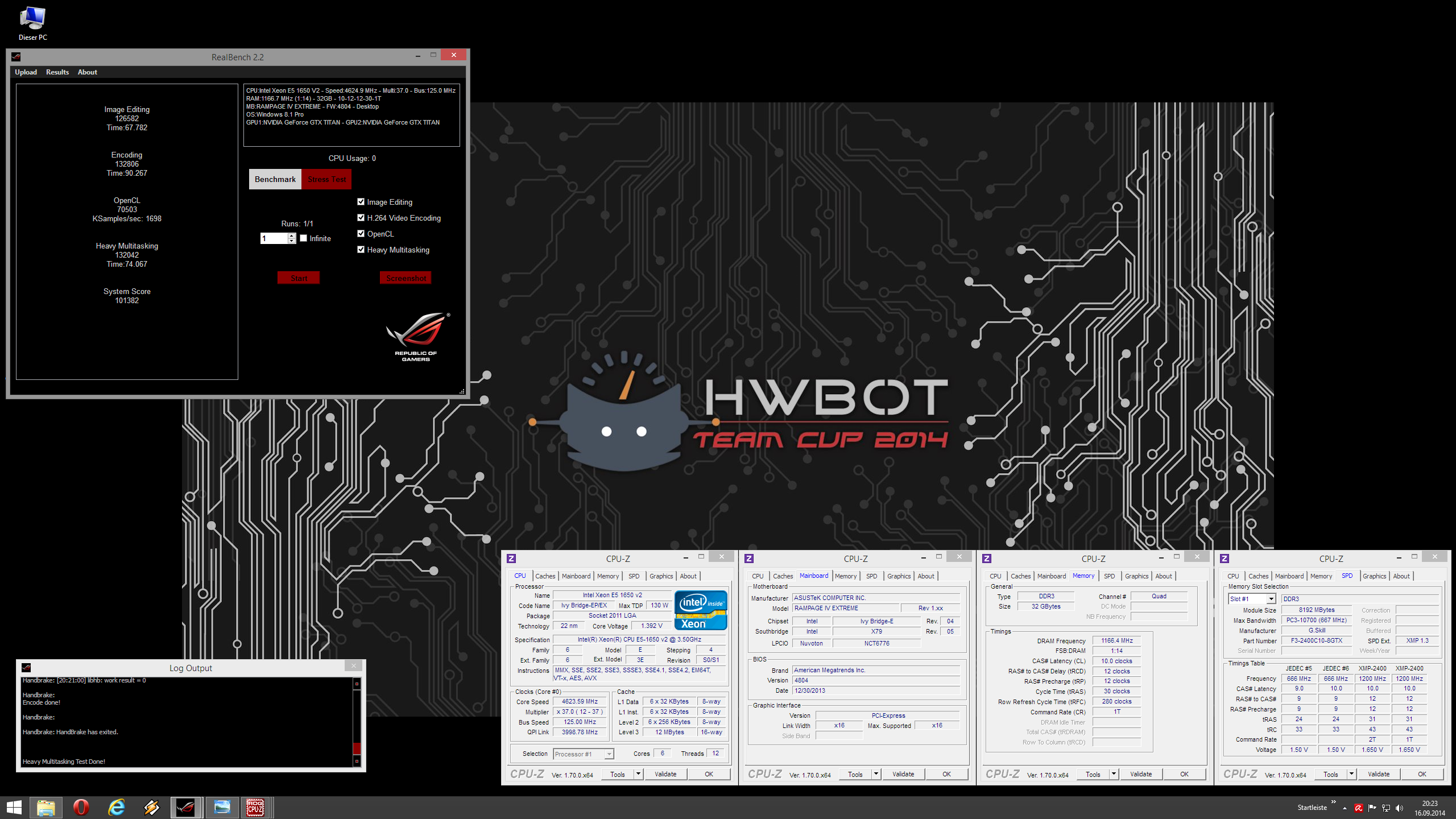Click the red Screenshot button
The width and height of the screenshot is (1456, 819).
pyautogui.click(x=406, y=278)
